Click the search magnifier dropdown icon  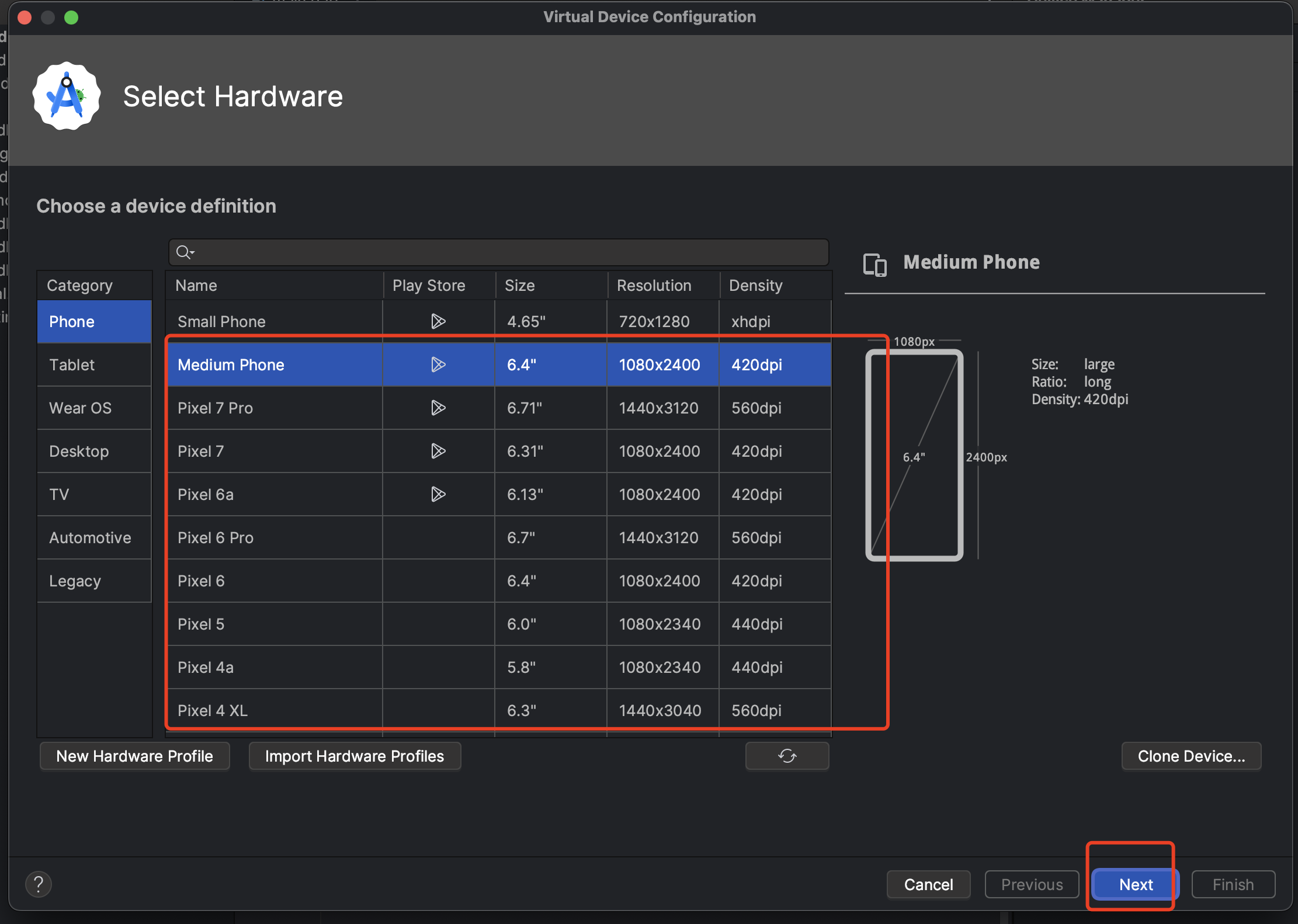(185, 252)
